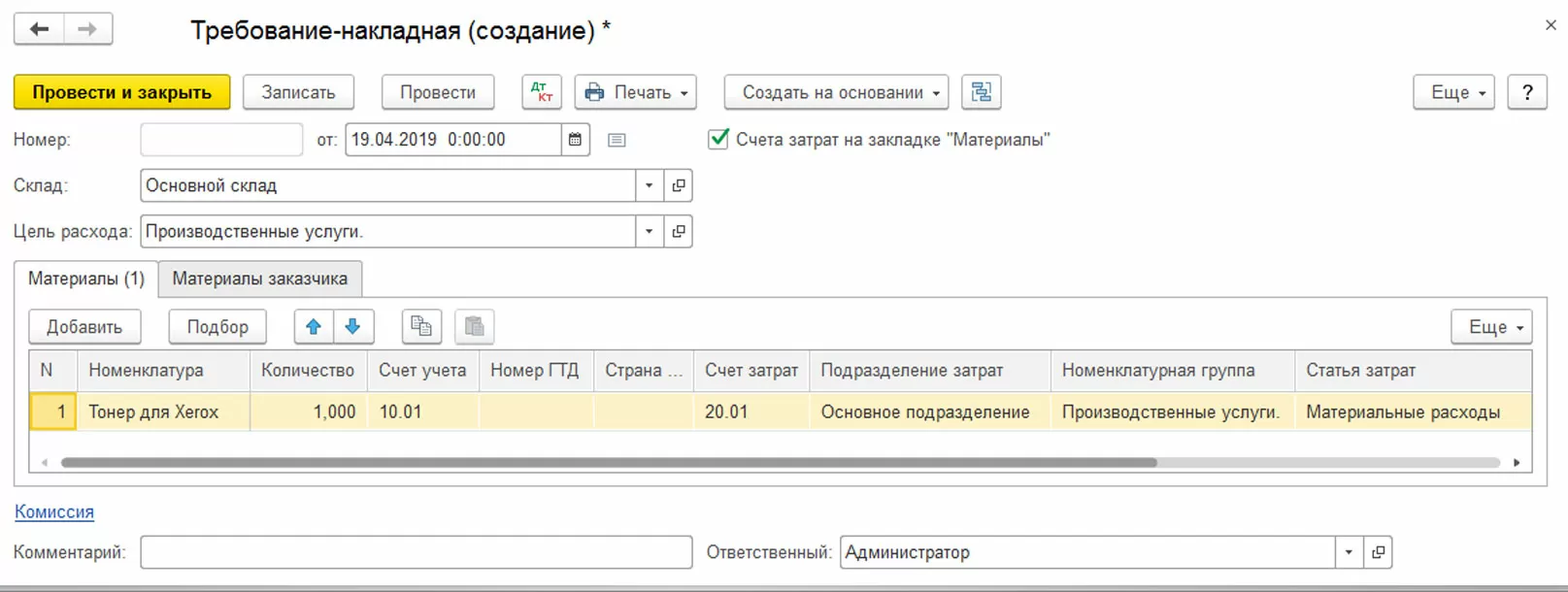Screen dimensions: 1568x592
Task: Click the forward navigation arrow
Action: (87, 29)
